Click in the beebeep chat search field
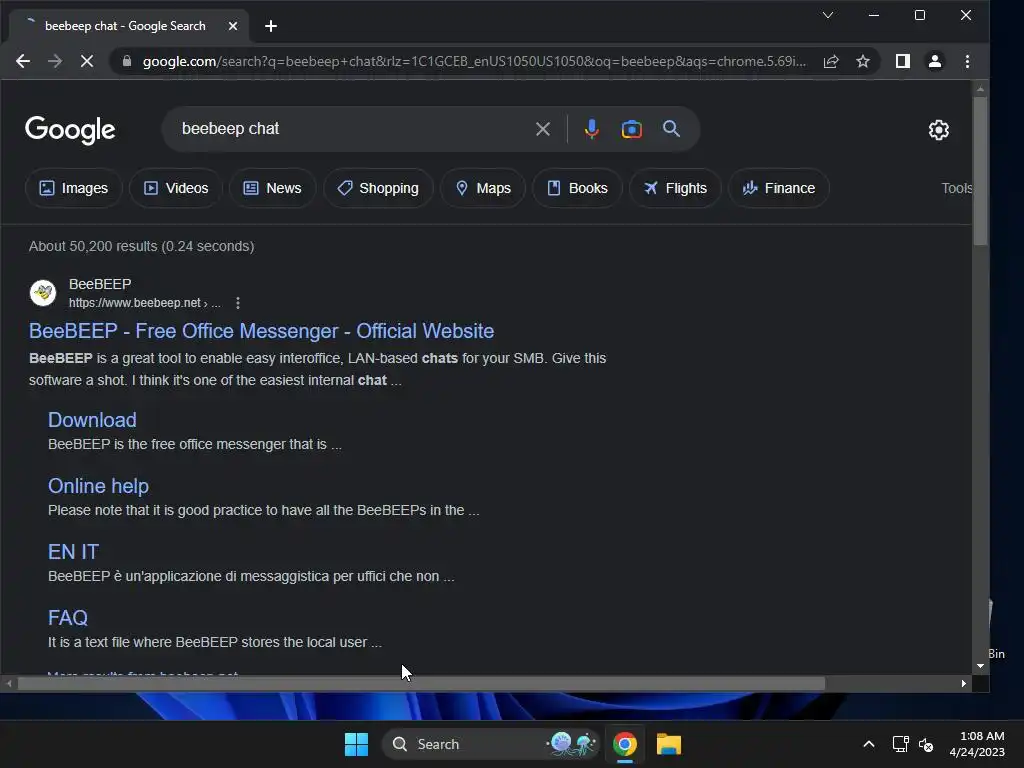The image size is (1024, 768). [353, 129]
